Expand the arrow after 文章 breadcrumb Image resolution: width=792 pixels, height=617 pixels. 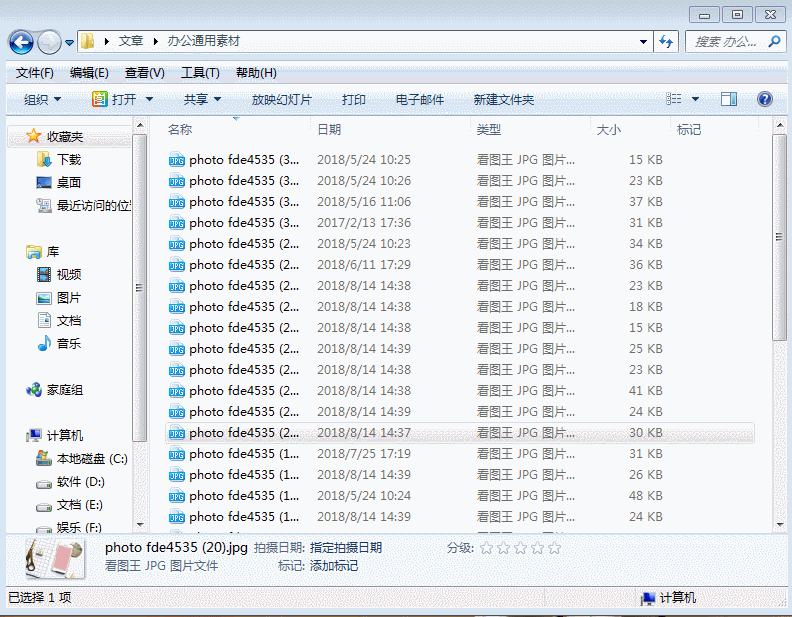click(156, 41)
